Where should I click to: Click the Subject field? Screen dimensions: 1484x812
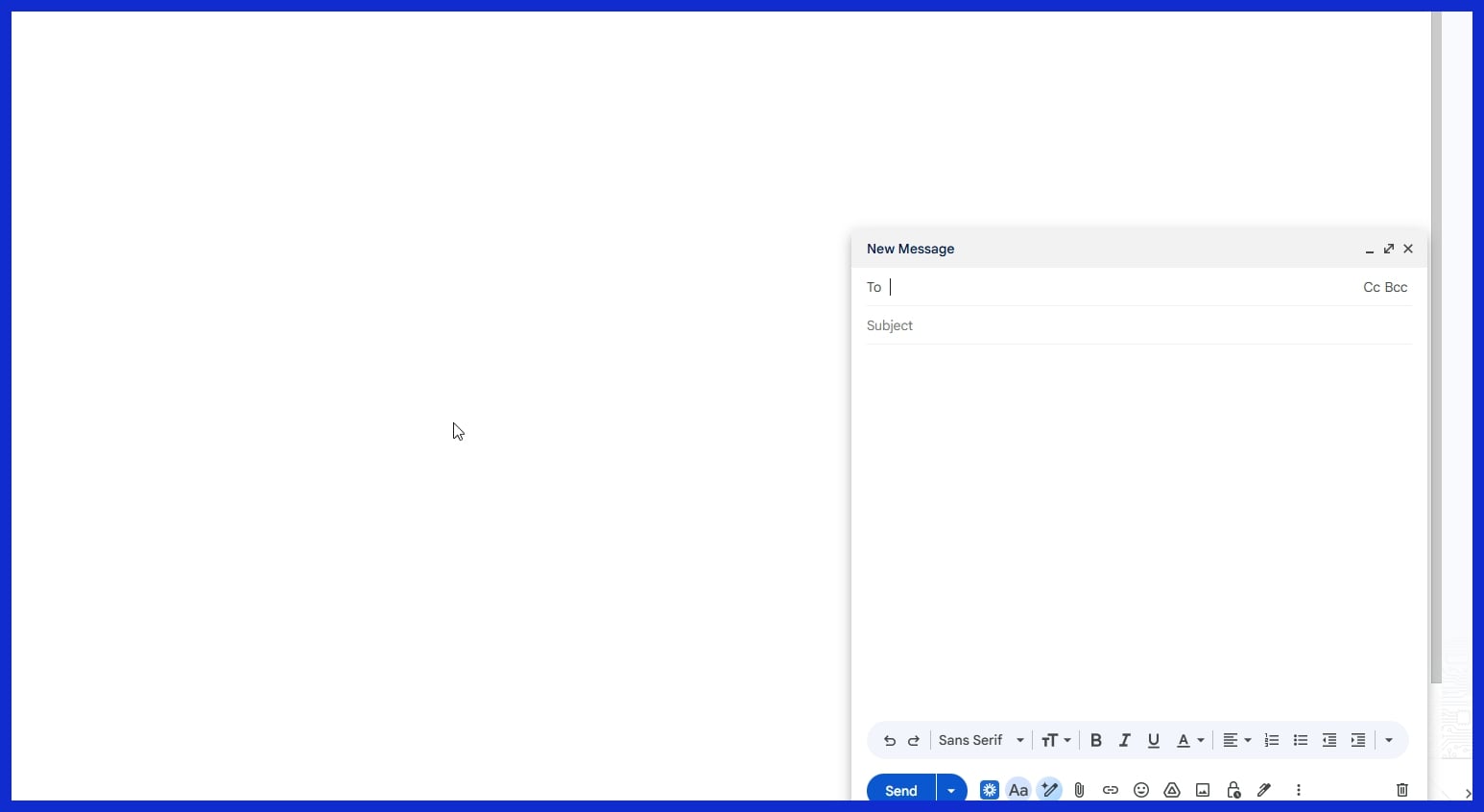pos(1137,325)
